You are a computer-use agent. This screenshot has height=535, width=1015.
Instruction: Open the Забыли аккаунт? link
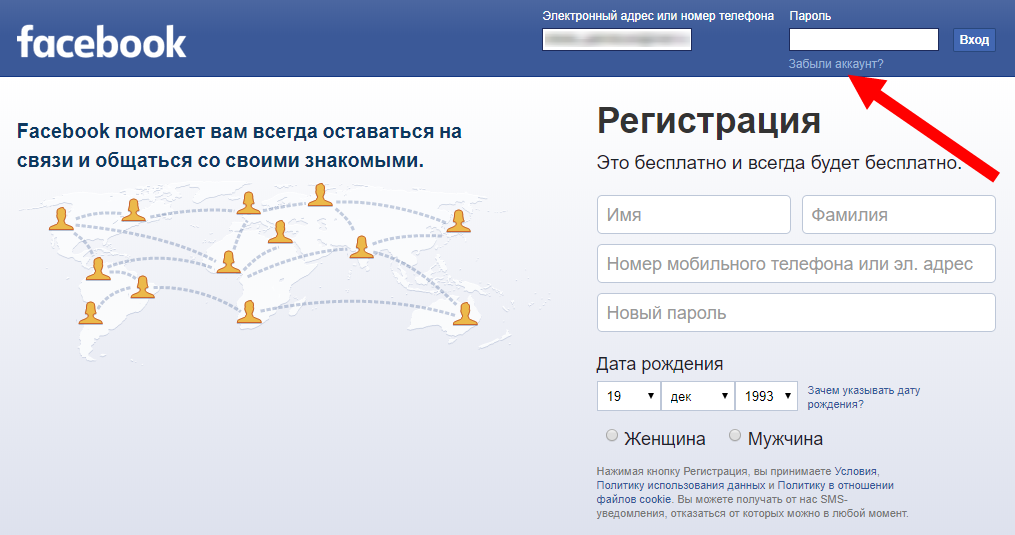836,63
